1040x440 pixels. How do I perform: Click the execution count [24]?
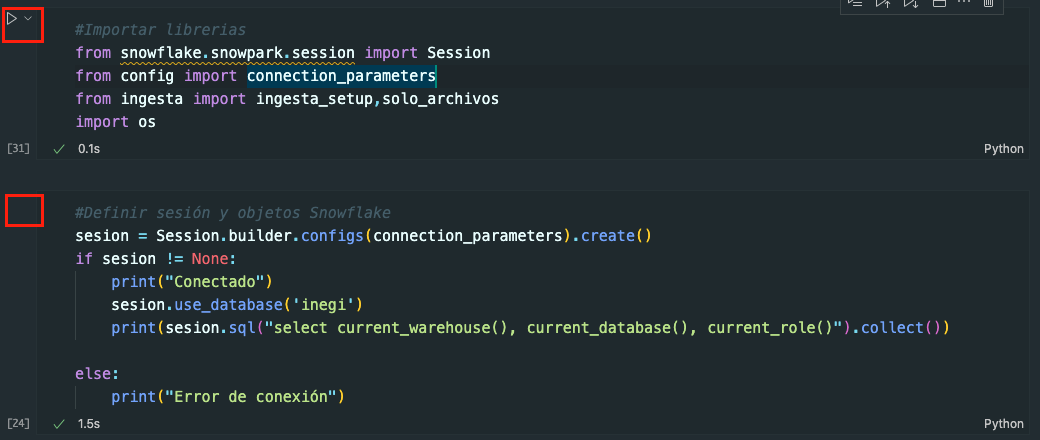point(18,424)
